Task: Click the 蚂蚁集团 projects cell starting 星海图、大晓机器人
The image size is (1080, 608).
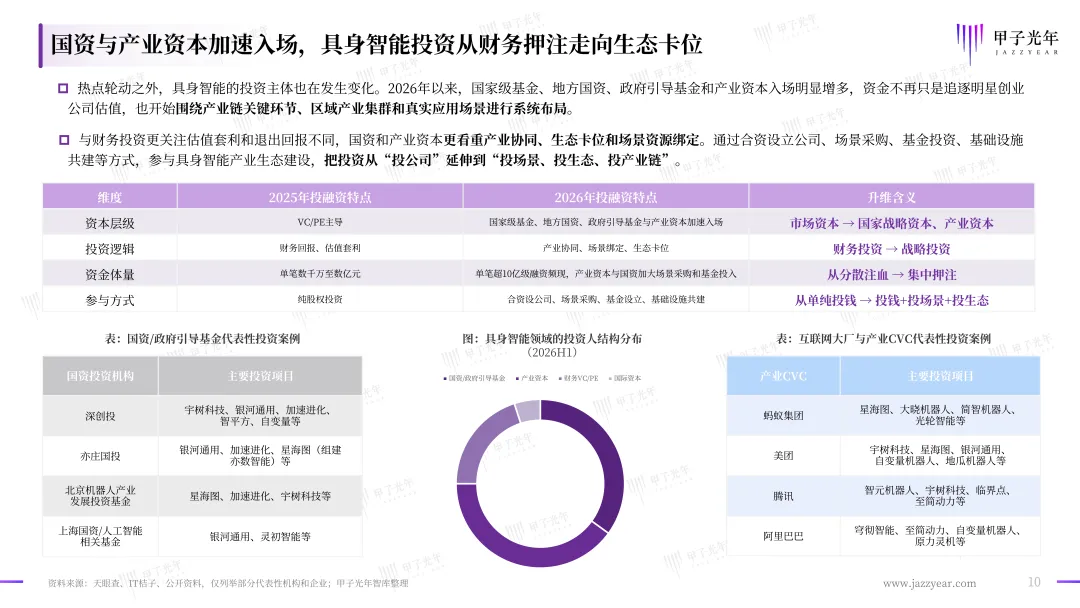Action: coord(940,415)
